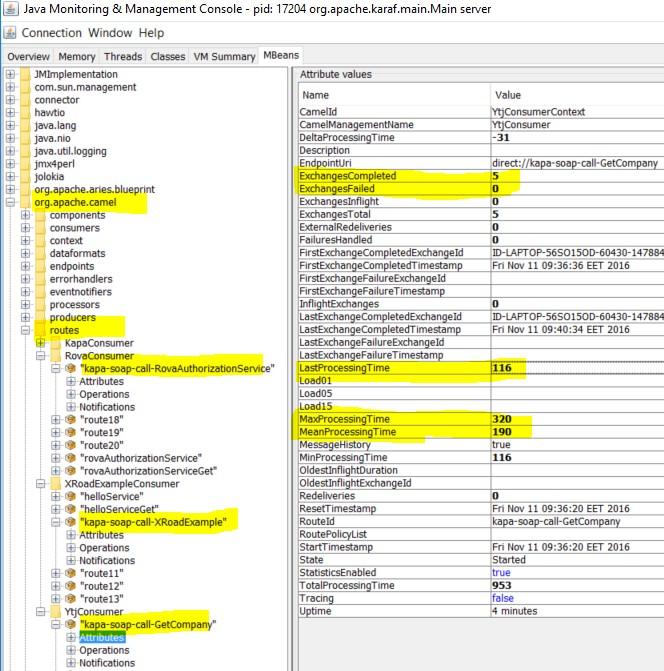Switch to the Memory tab
Image resolution: width=664 pixels, height=671 pixels.
77,56
